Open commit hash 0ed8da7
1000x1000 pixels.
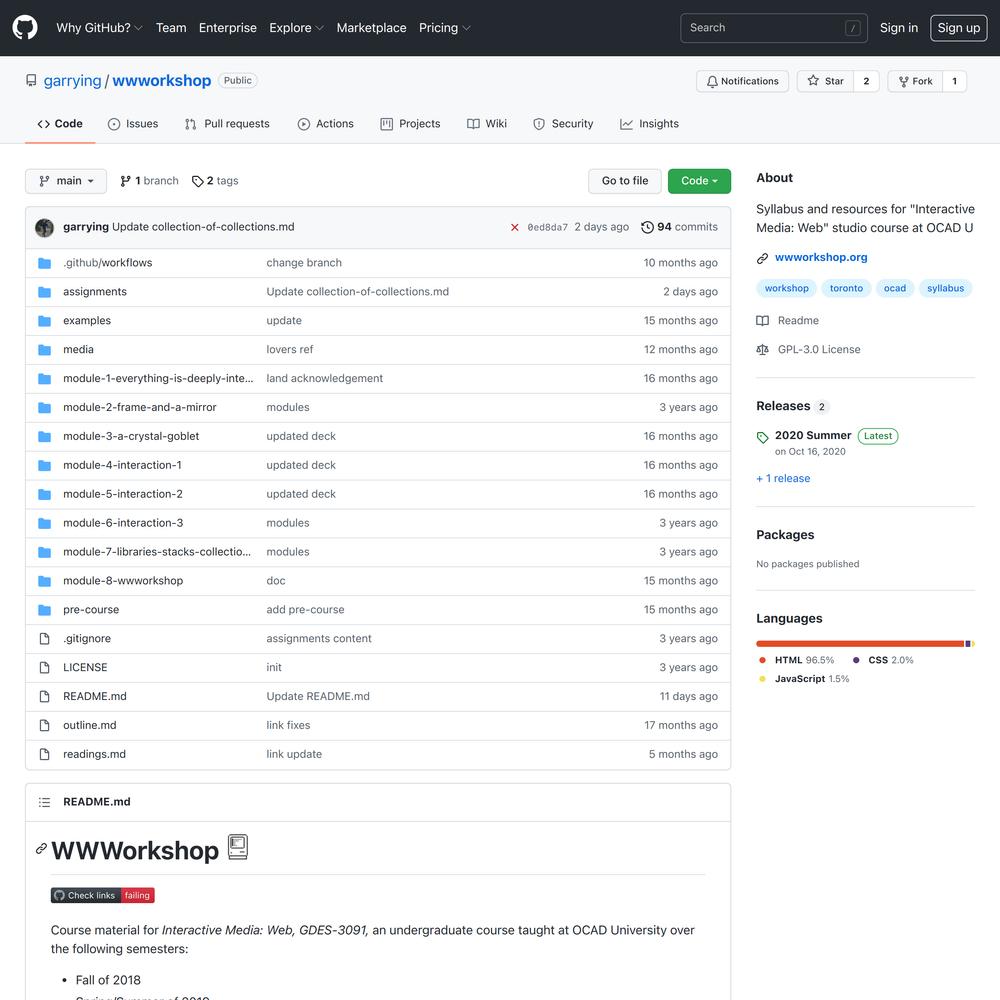pos(547,228)
